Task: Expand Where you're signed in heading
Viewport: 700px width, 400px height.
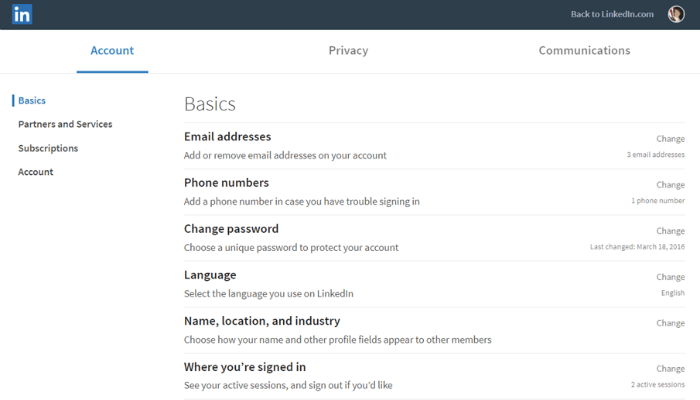Action: tap(245, 367)
